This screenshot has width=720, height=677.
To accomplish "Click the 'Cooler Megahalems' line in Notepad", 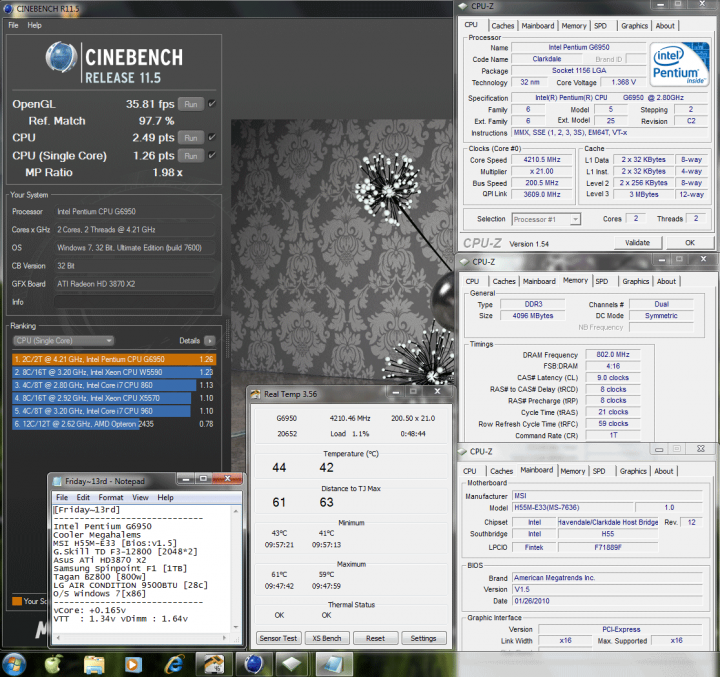I will coord(97,535).
